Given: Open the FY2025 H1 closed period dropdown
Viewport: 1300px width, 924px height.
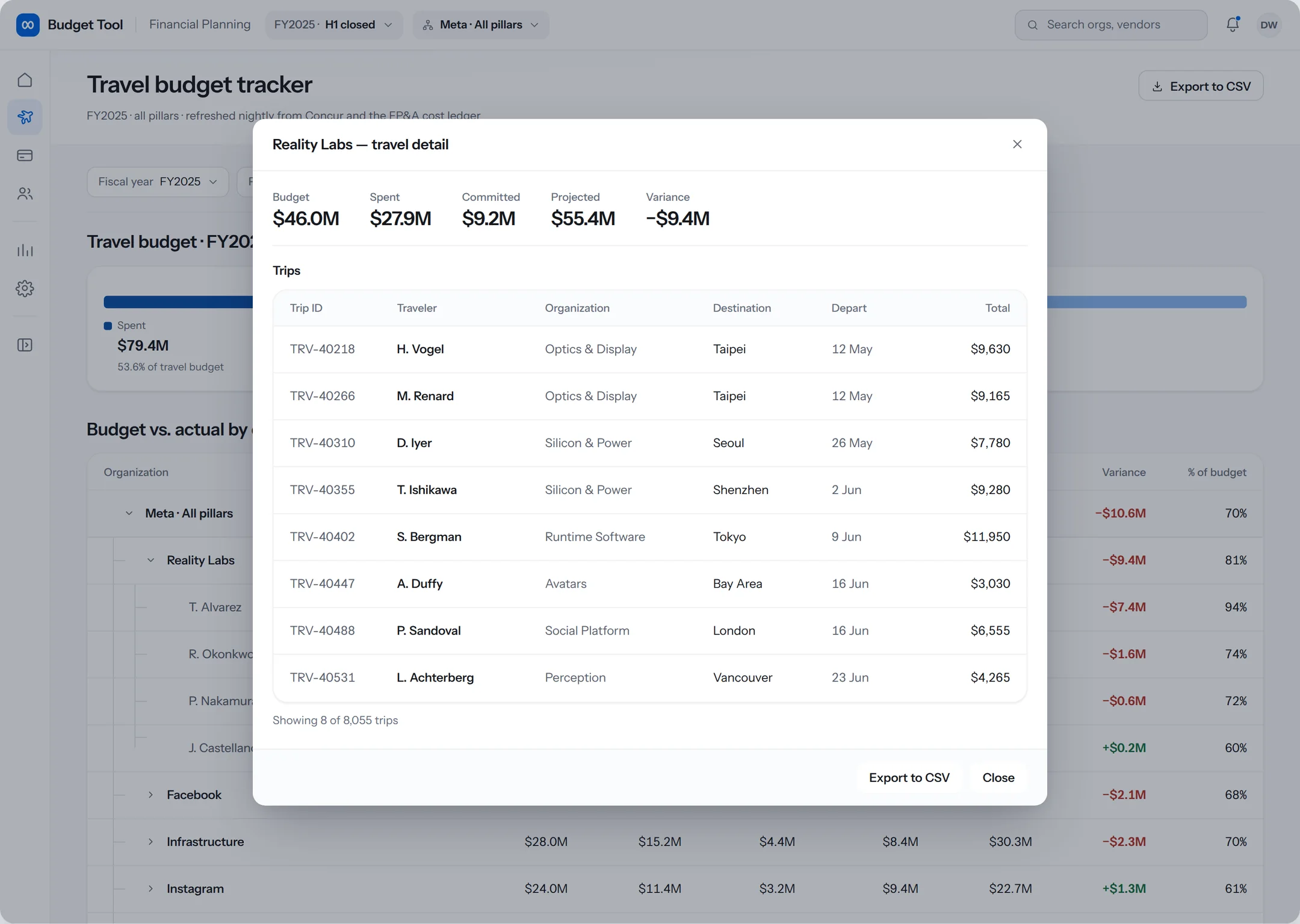Looking at the screenshot, I should 333,25.
